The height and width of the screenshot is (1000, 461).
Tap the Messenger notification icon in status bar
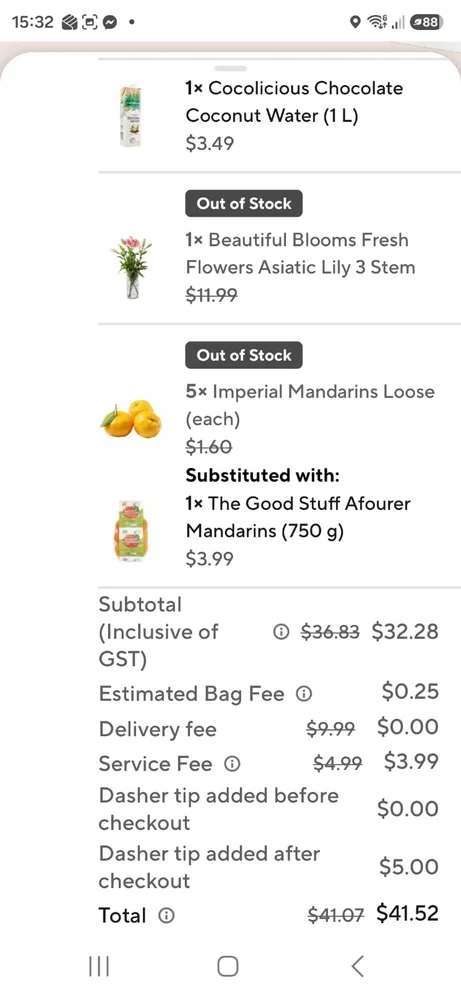110,22
